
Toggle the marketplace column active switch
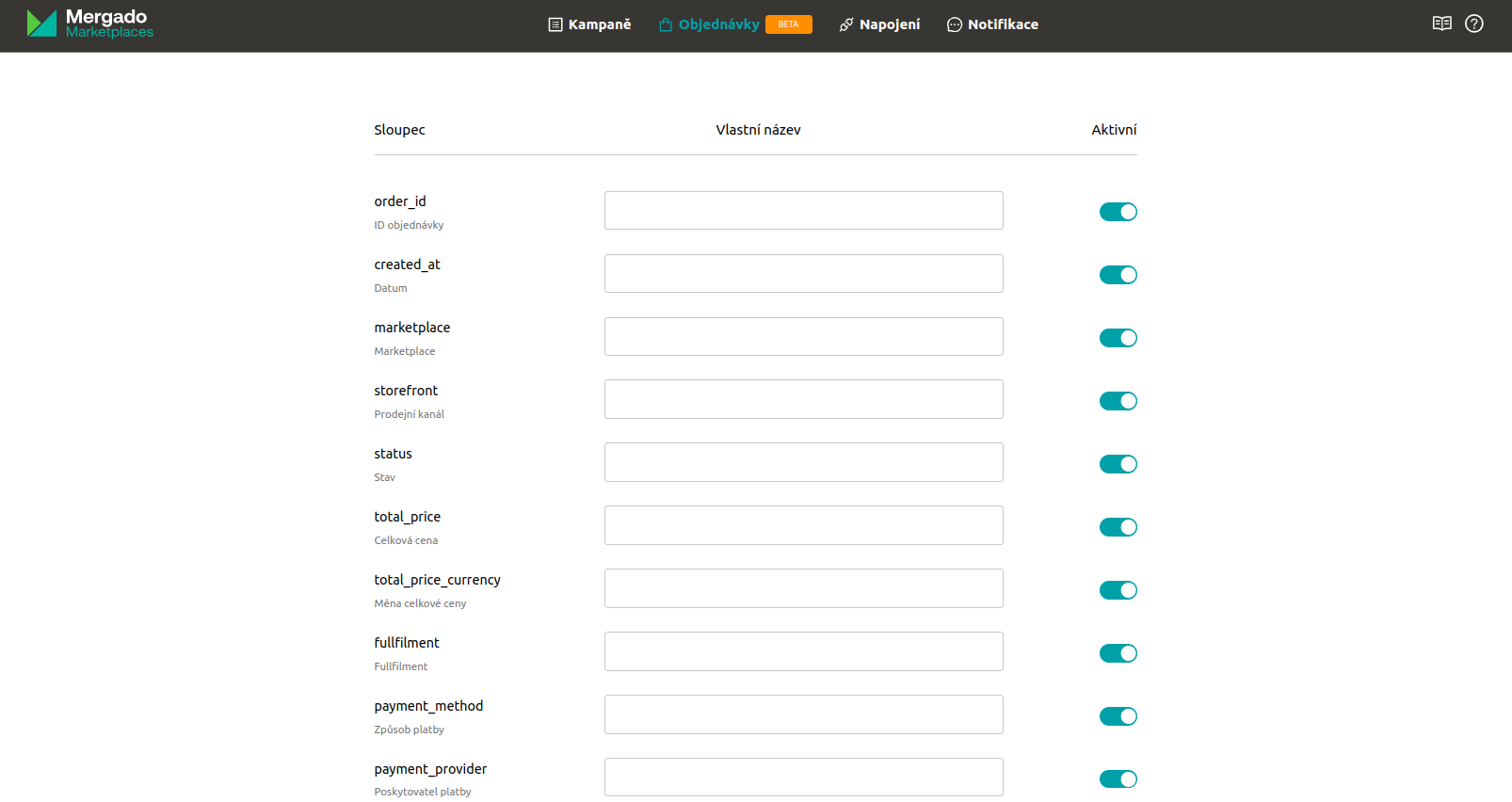point(1118,338)
